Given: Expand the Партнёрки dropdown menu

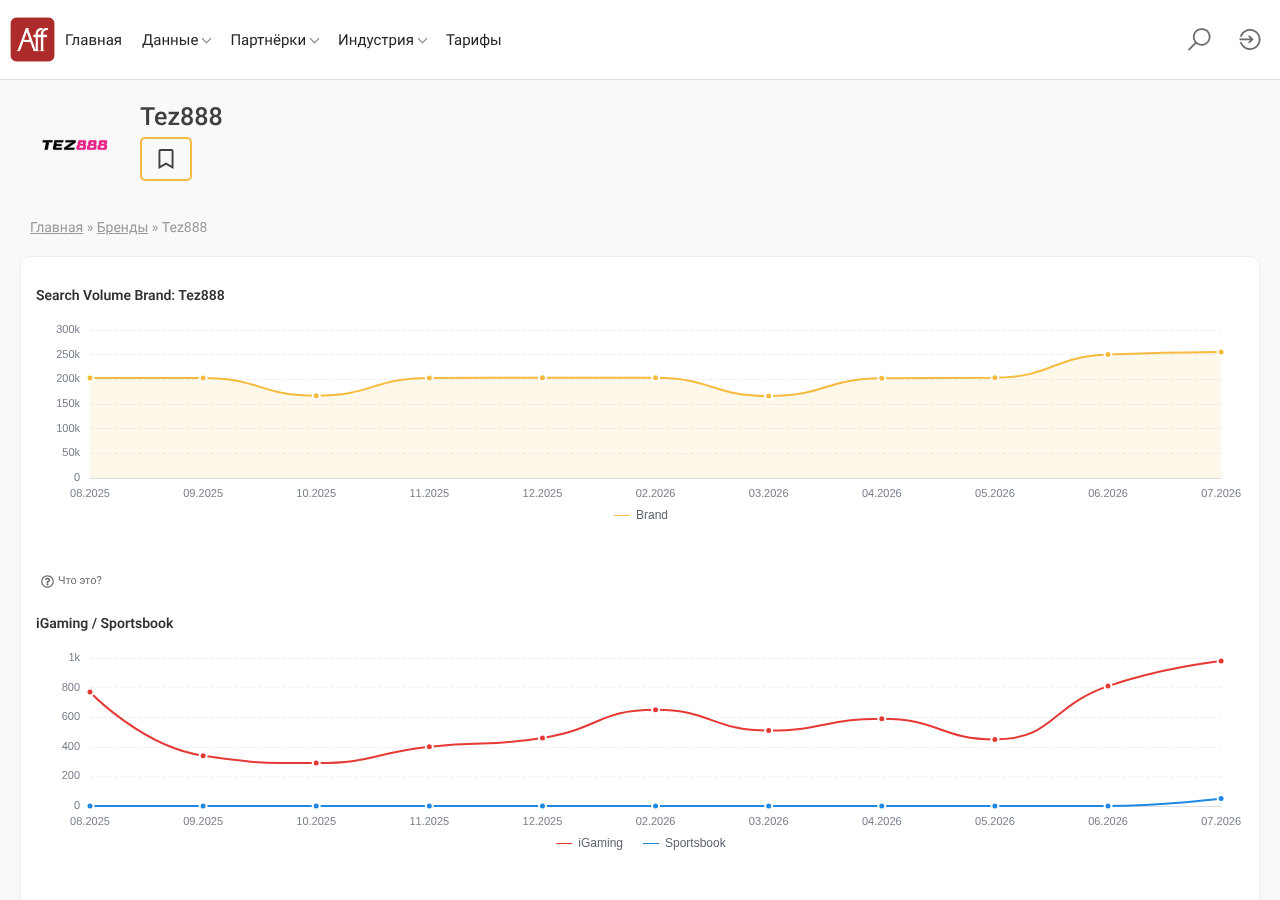Looking at the screenshot, I should [x=275, y=40].
